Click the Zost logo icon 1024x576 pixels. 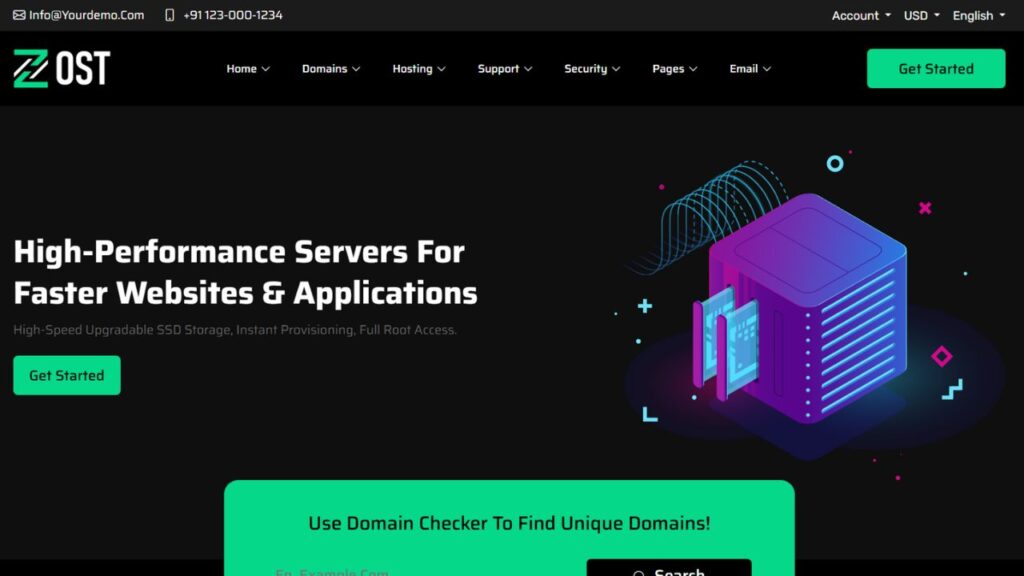[30, 69]
